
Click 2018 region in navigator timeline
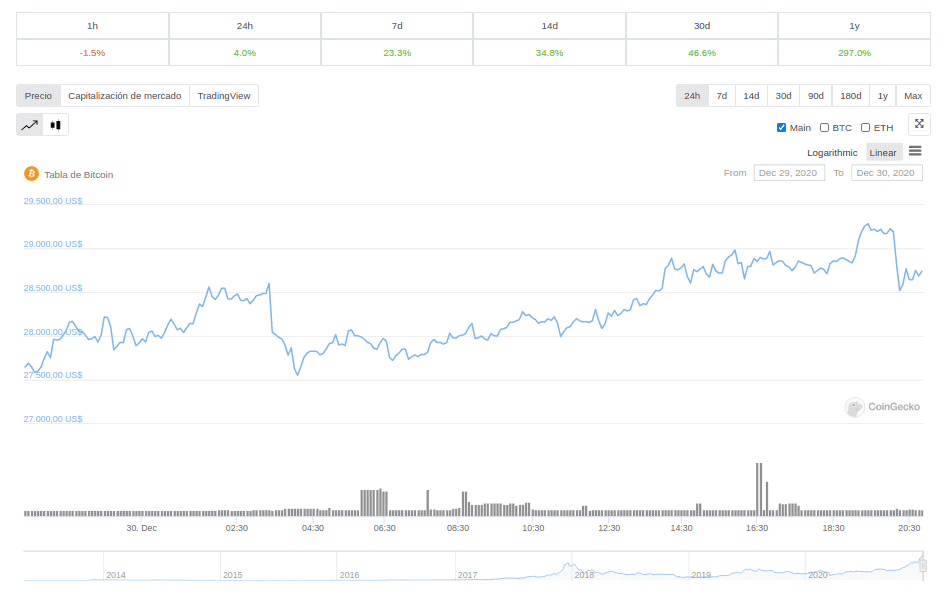click(584, 575)
